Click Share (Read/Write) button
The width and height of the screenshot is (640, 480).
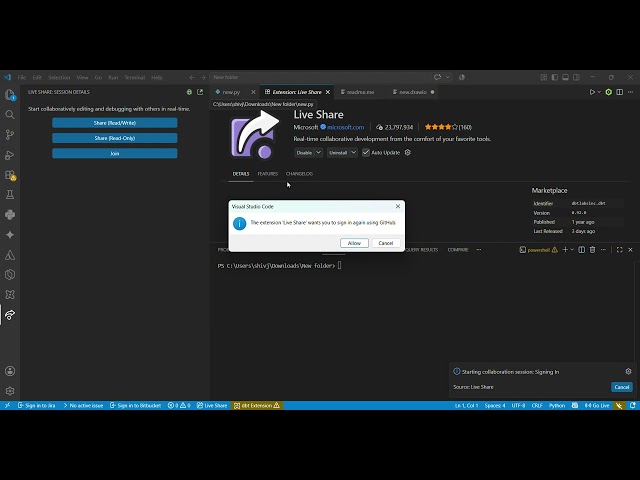click(115, 123)
